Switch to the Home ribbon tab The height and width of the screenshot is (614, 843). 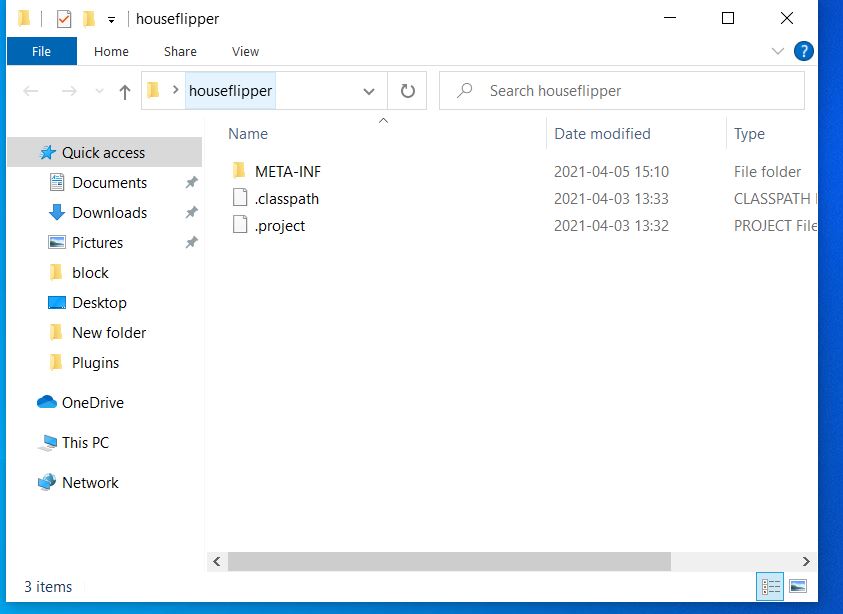(111, 52)
